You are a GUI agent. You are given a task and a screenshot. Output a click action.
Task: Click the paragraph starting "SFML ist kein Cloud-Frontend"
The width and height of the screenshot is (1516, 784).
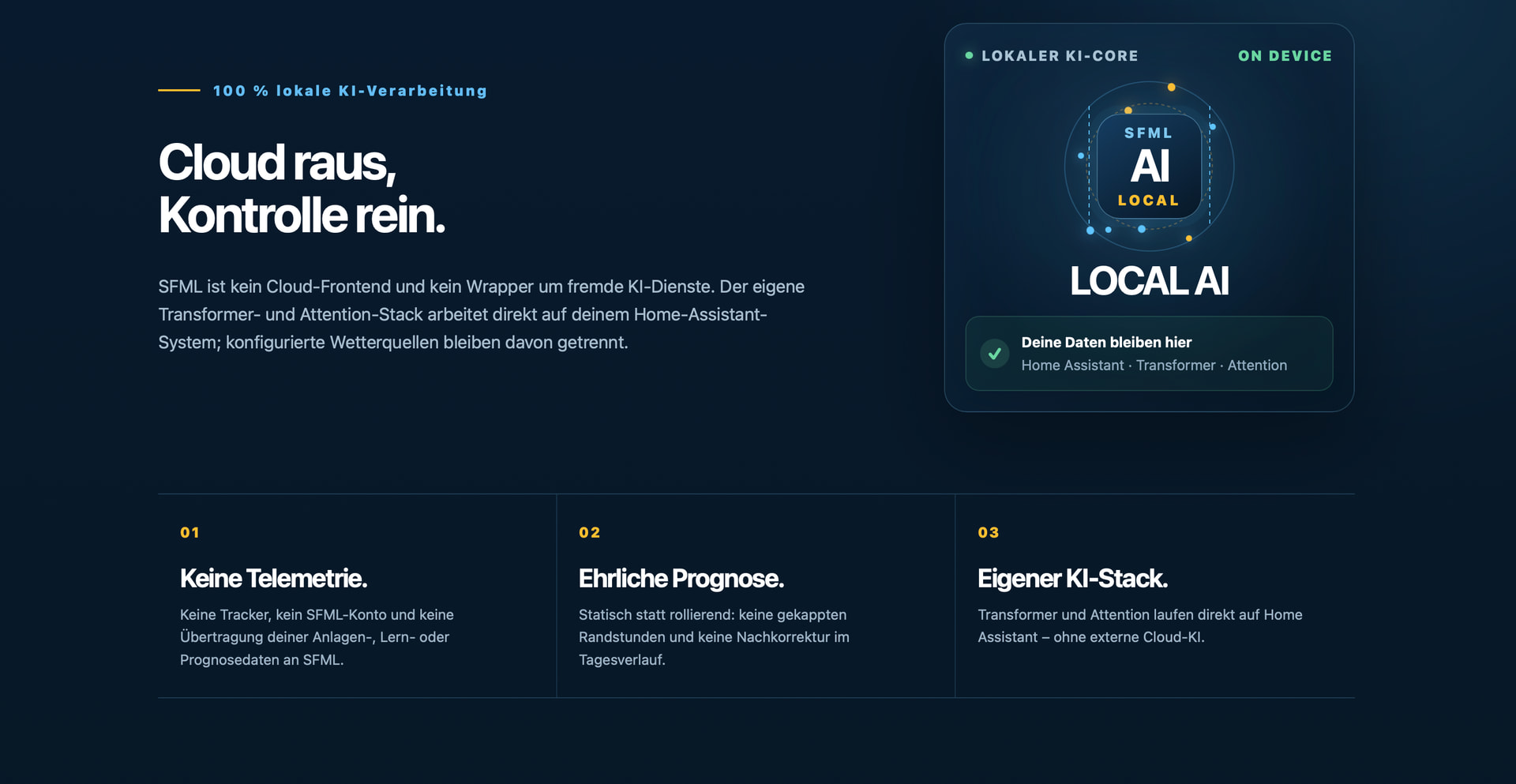(482, 314)
